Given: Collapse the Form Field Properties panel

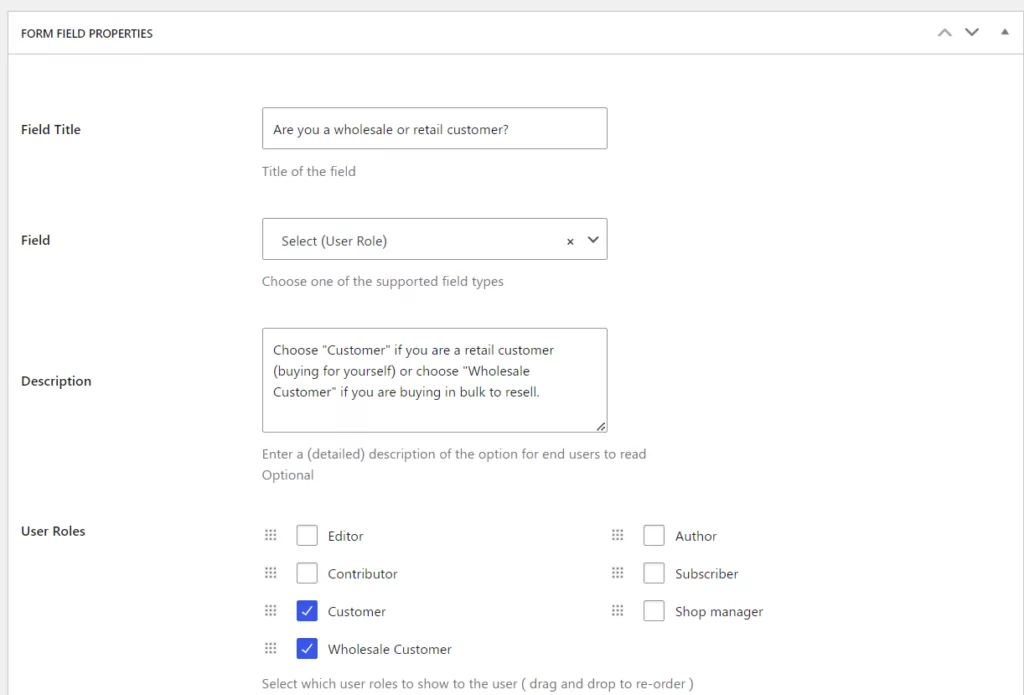Looking at the screenshot, I should tap(1004, 32).
